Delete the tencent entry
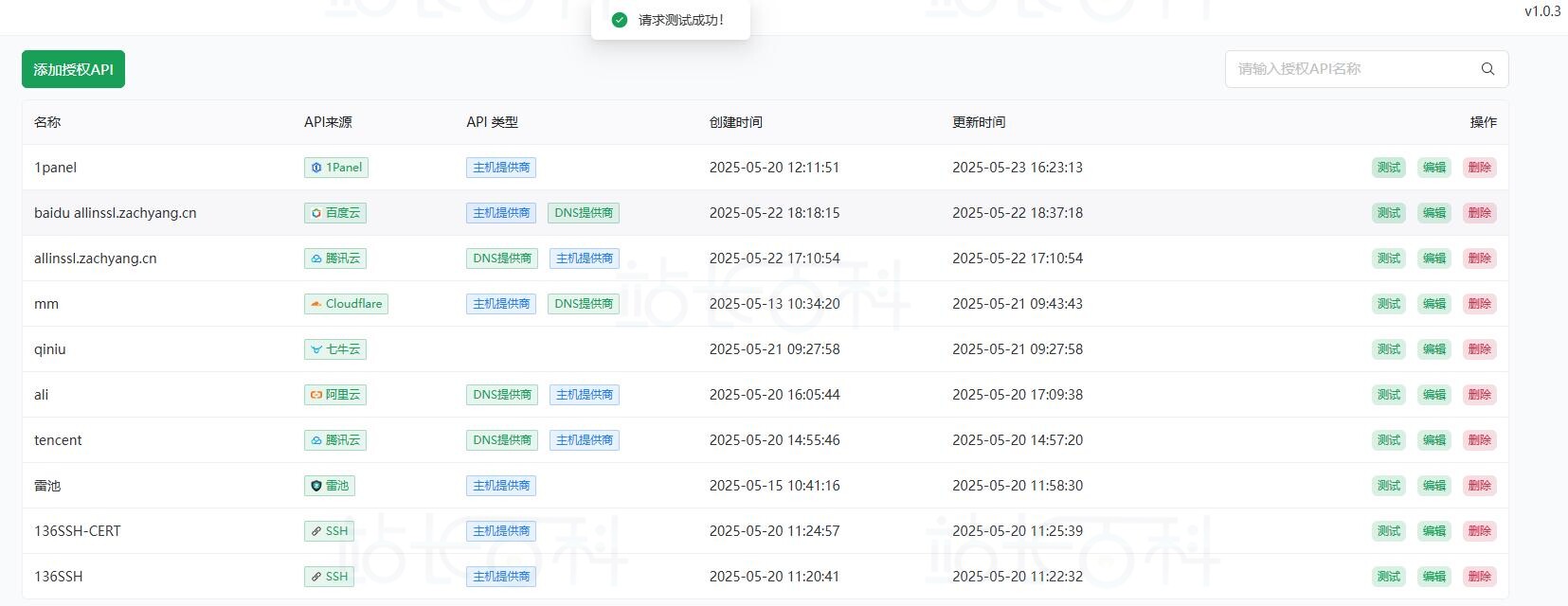Screen dimensions: 1568x606 (1480, 440)
